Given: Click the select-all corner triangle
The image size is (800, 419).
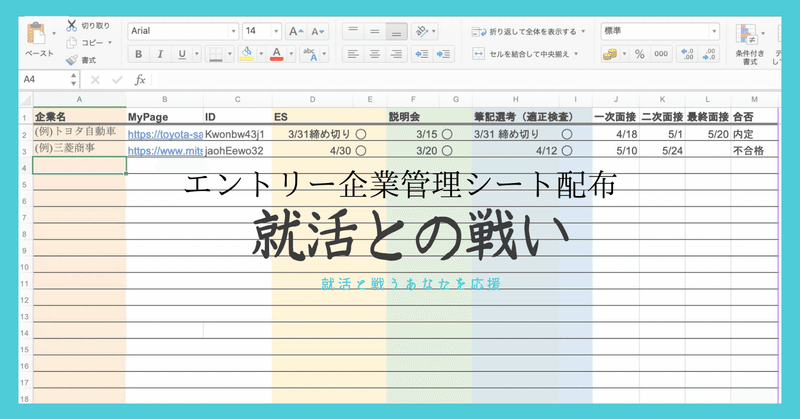Looking at the screenshot, I should coord(26,100).
